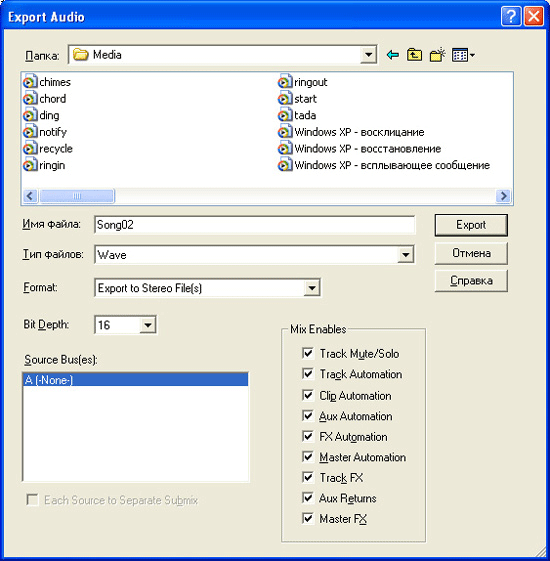Uncheck the Master FX option
550x561 pixels.
click(x=308, y=518)
